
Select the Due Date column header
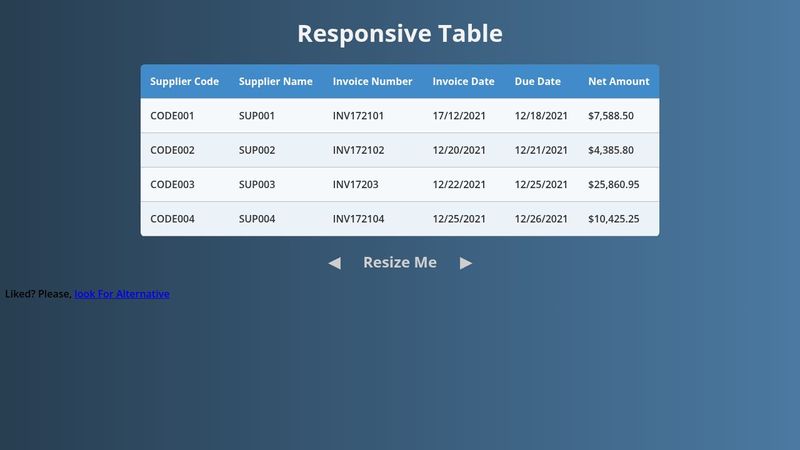pos(537,82)
